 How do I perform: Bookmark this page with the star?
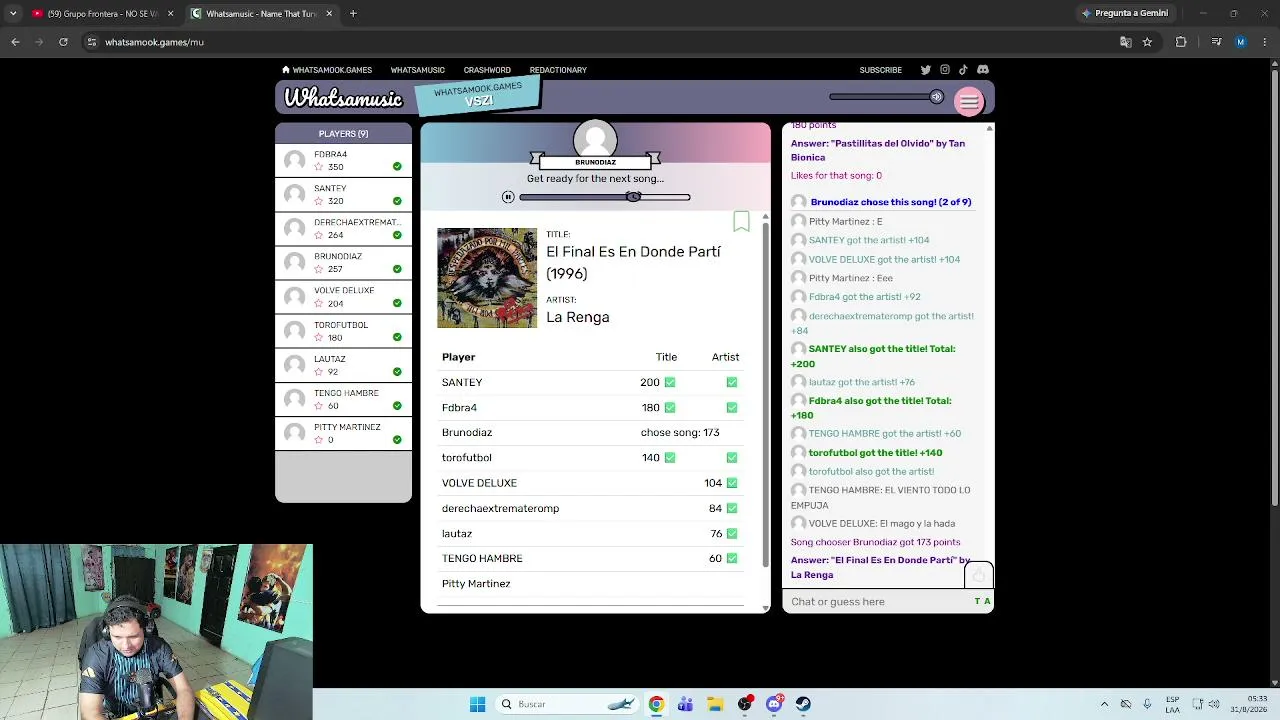click(1147, 42)
